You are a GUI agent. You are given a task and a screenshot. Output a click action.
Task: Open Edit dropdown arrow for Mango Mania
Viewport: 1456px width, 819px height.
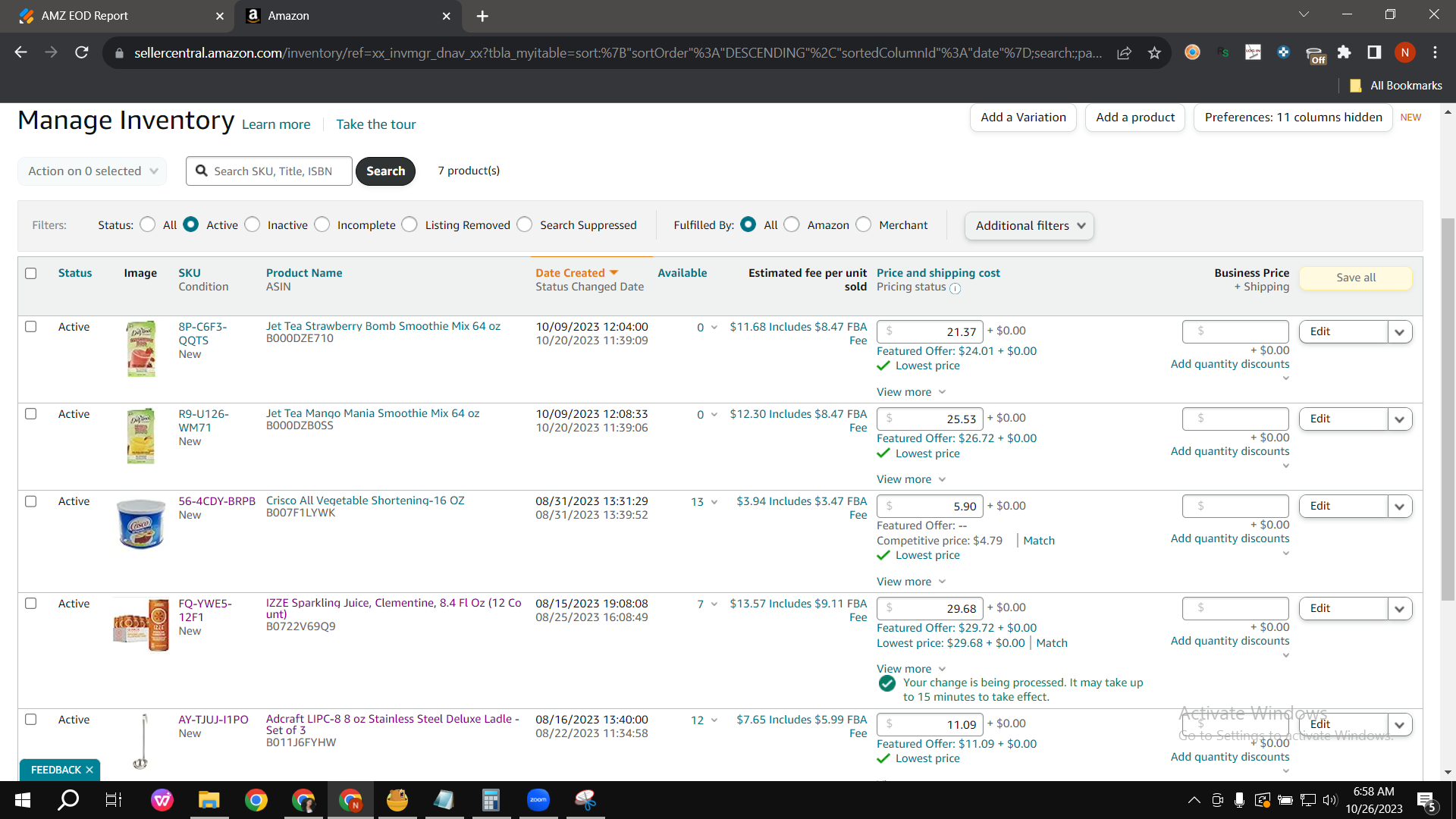[1400, 419]
